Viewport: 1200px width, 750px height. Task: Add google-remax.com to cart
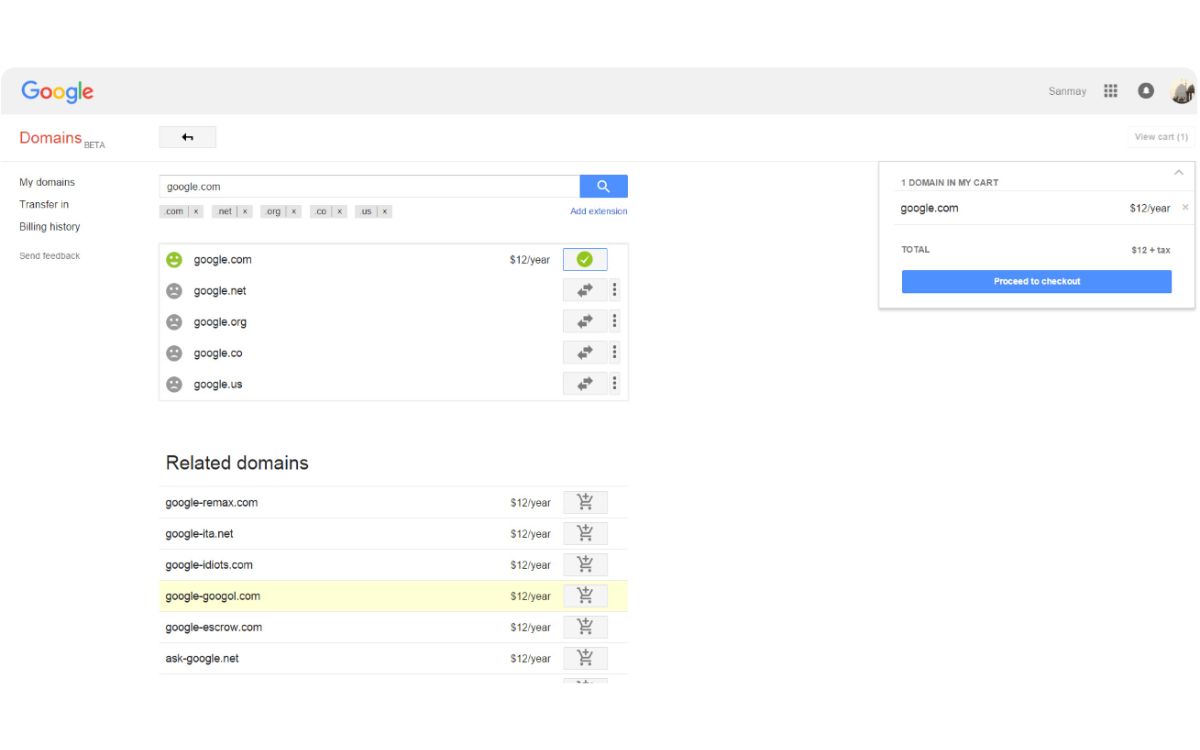[x=585, y=503]
